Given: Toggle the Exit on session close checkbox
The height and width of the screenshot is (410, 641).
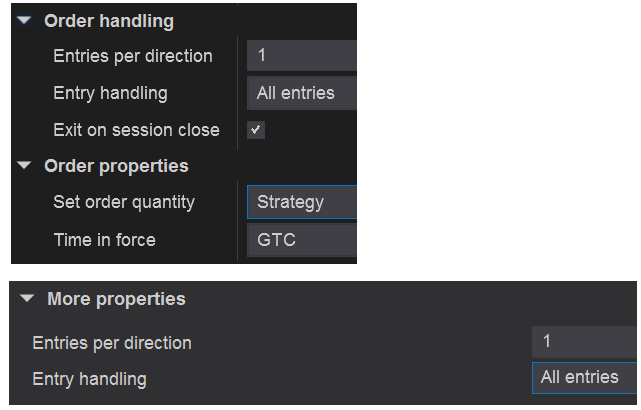Looking at the screenshot, I should point(256,130).
